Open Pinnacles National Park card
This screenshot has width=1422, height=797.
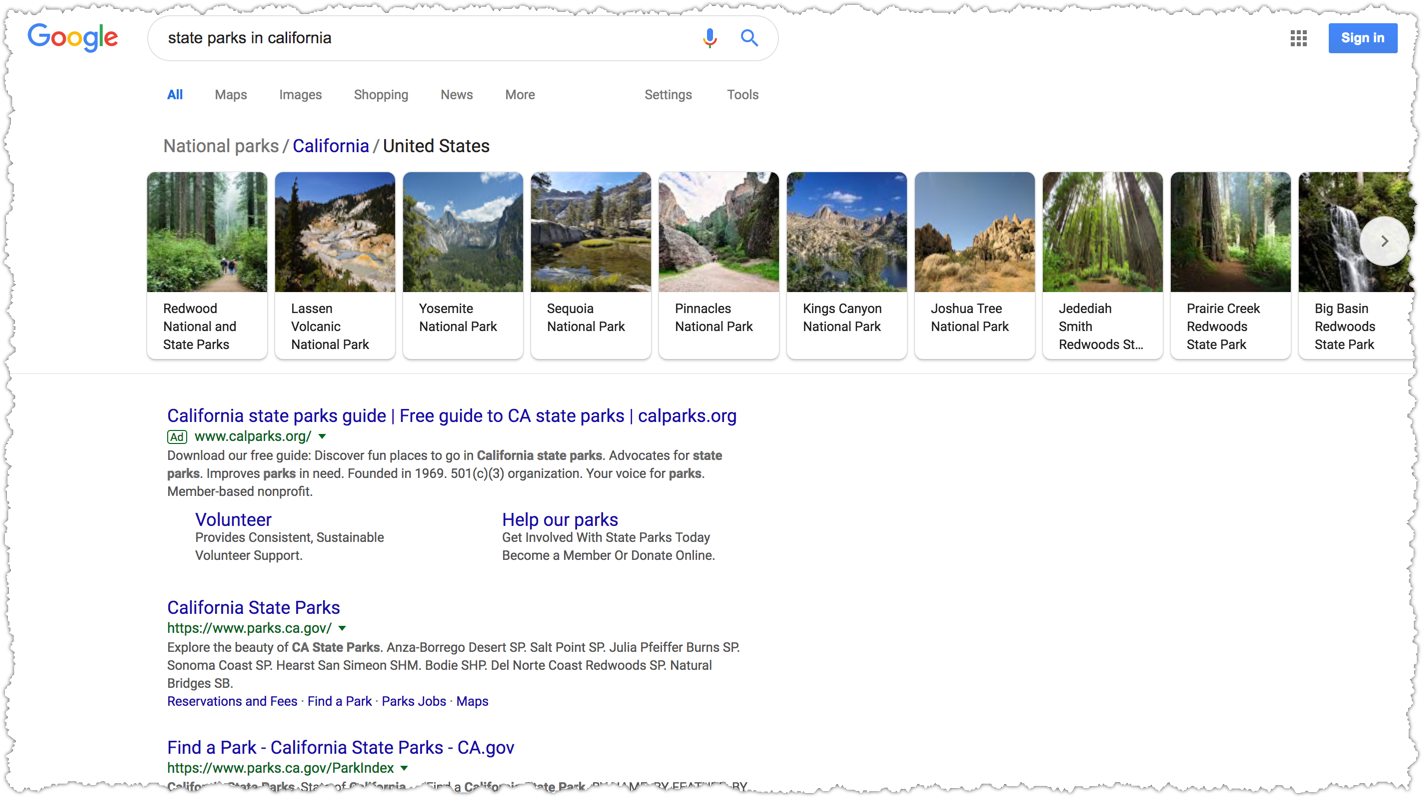pos(719,265)
